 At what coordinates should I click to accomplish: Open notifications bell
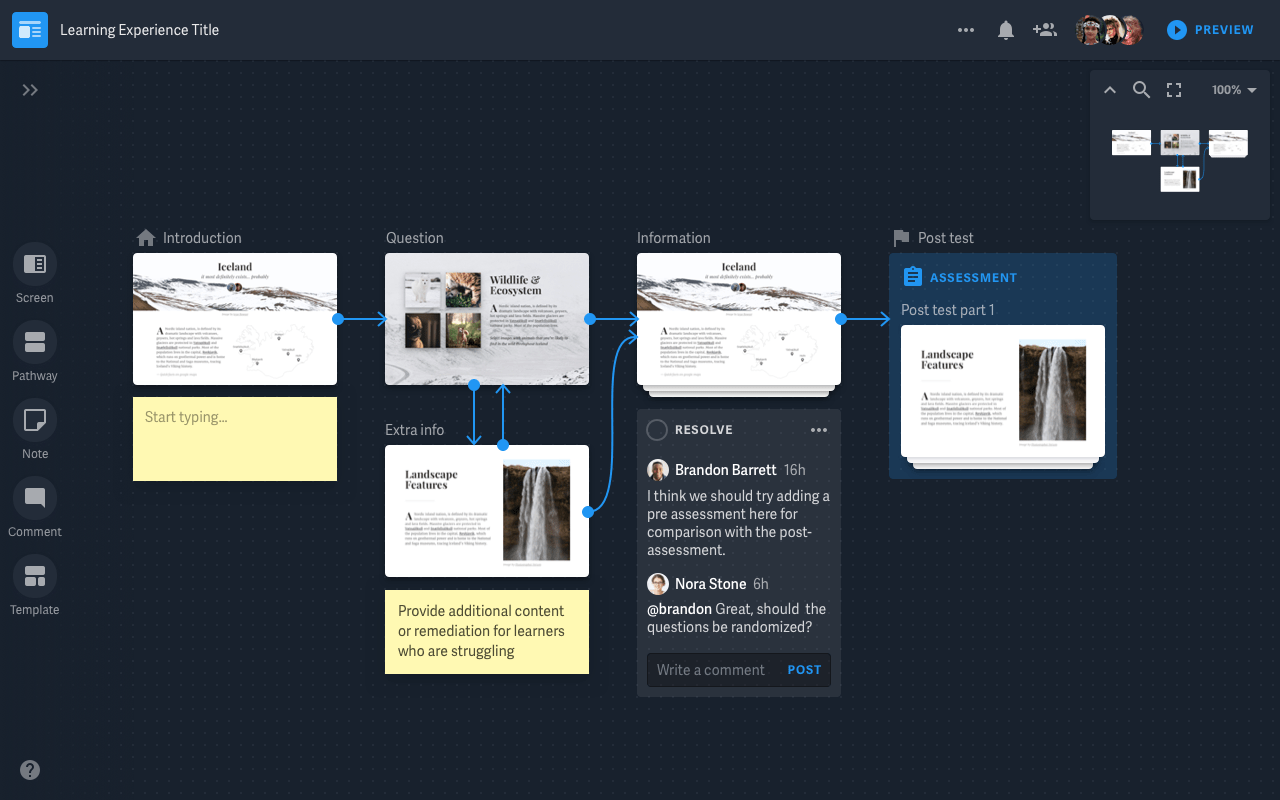tap(1006, 30)
